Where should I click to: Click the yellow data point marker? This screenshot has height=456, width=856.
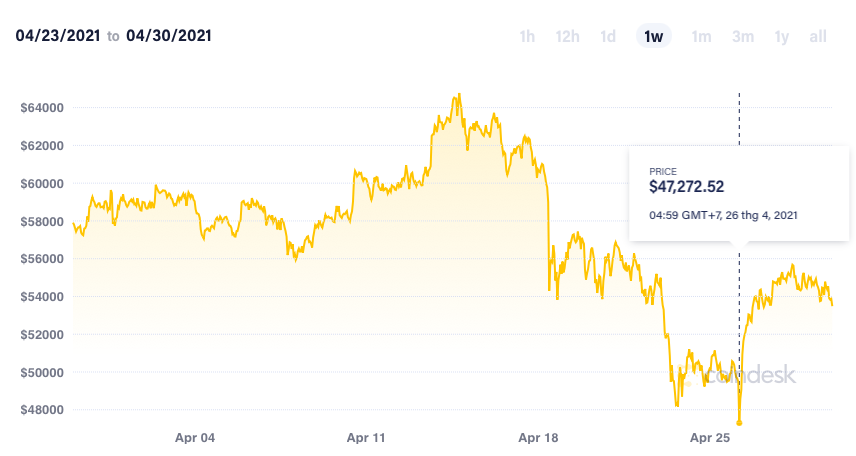739,422
